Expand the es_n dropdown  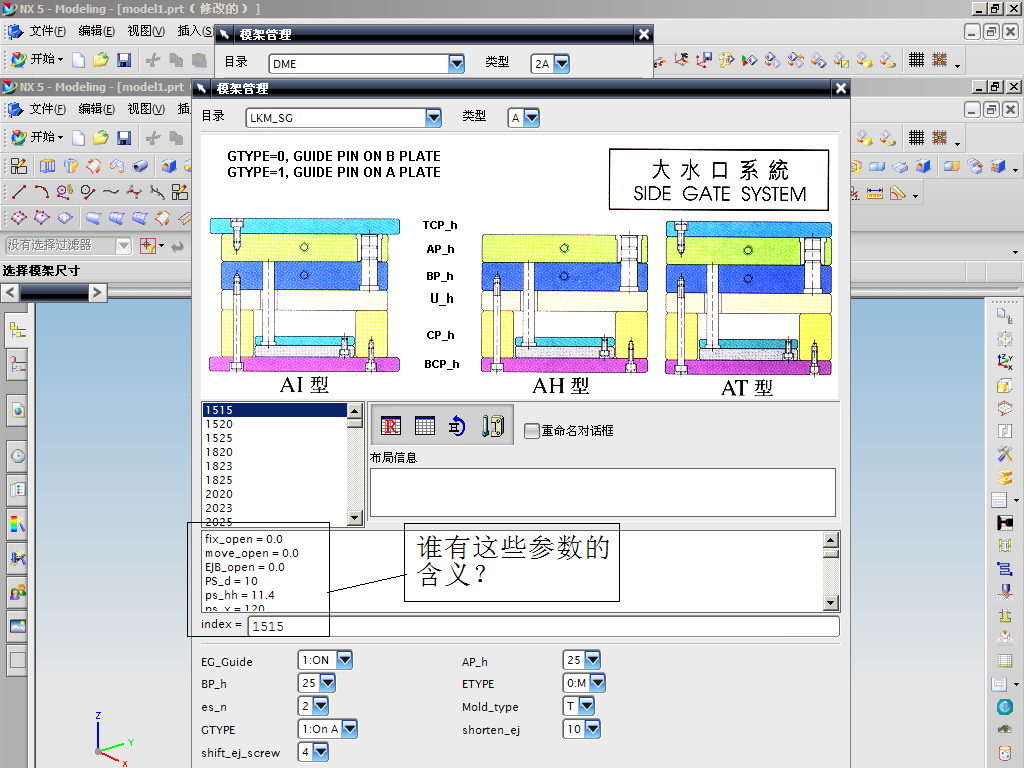320,706
